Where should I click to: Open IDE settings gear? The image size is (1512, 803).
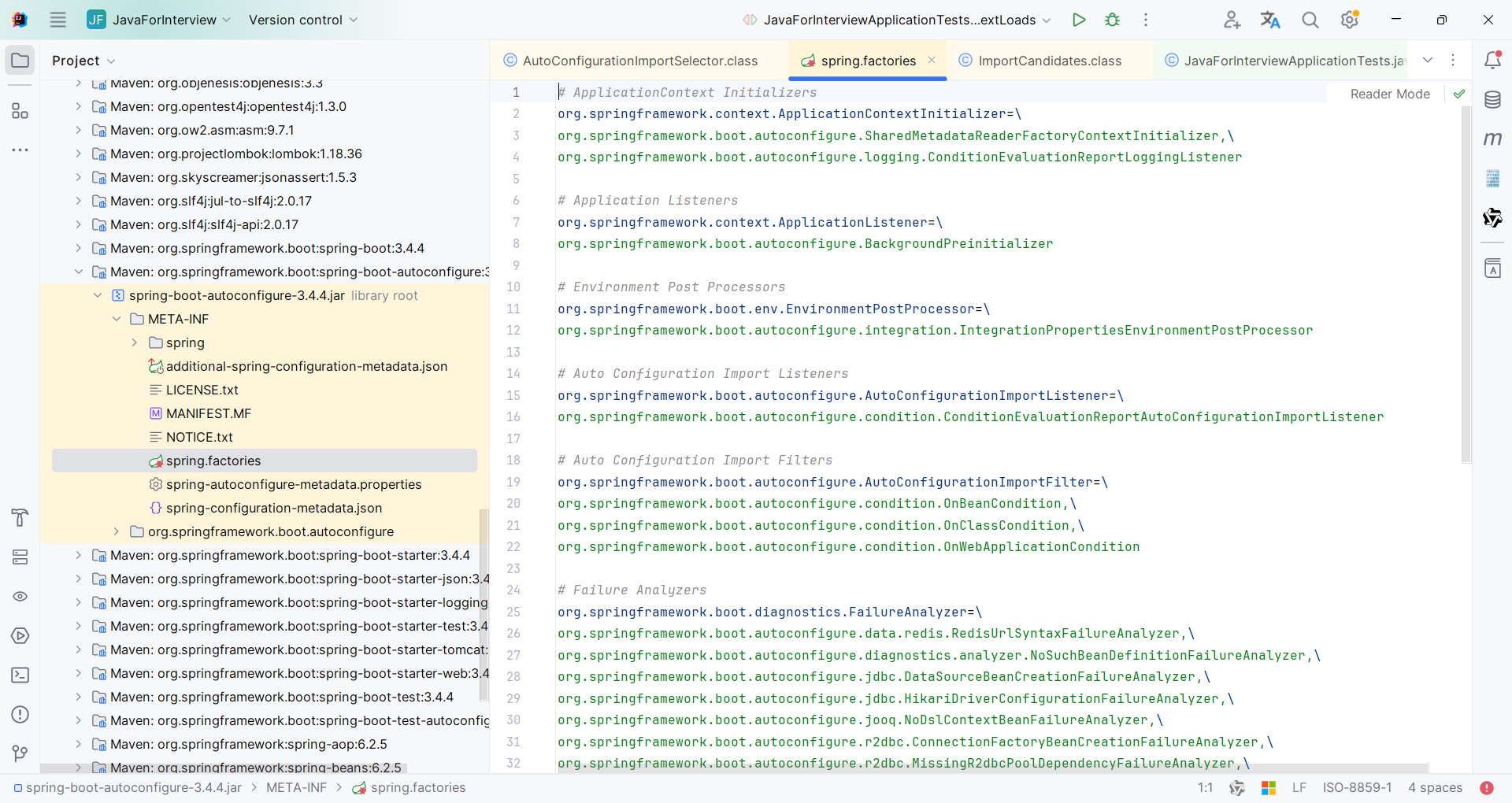1350,20
